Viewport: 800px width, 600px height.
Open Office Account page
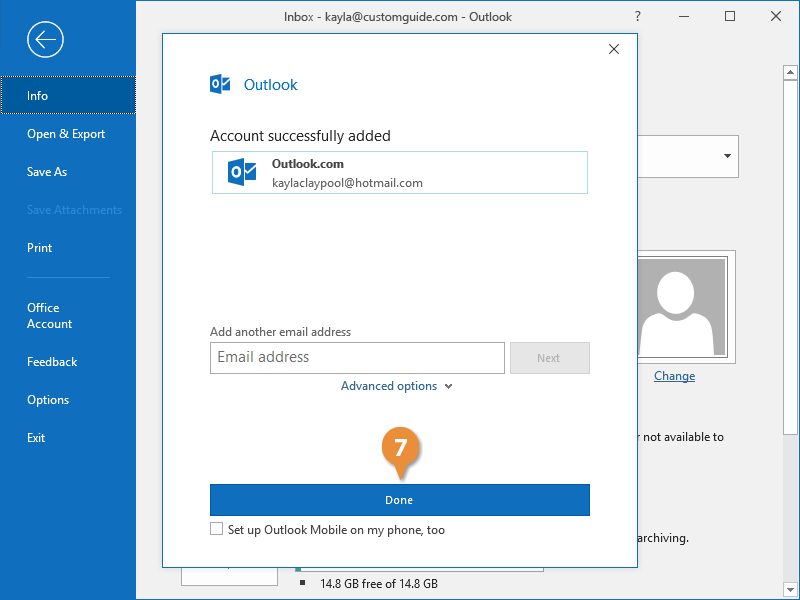pos(49,316)
